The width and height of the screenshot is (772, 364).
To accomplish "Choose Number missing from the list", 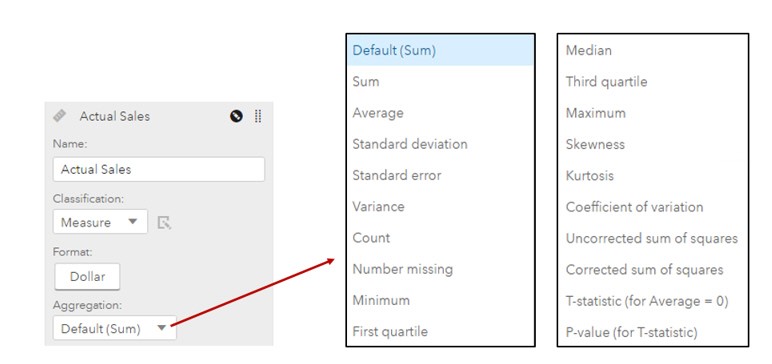I will tap(402, 269).
